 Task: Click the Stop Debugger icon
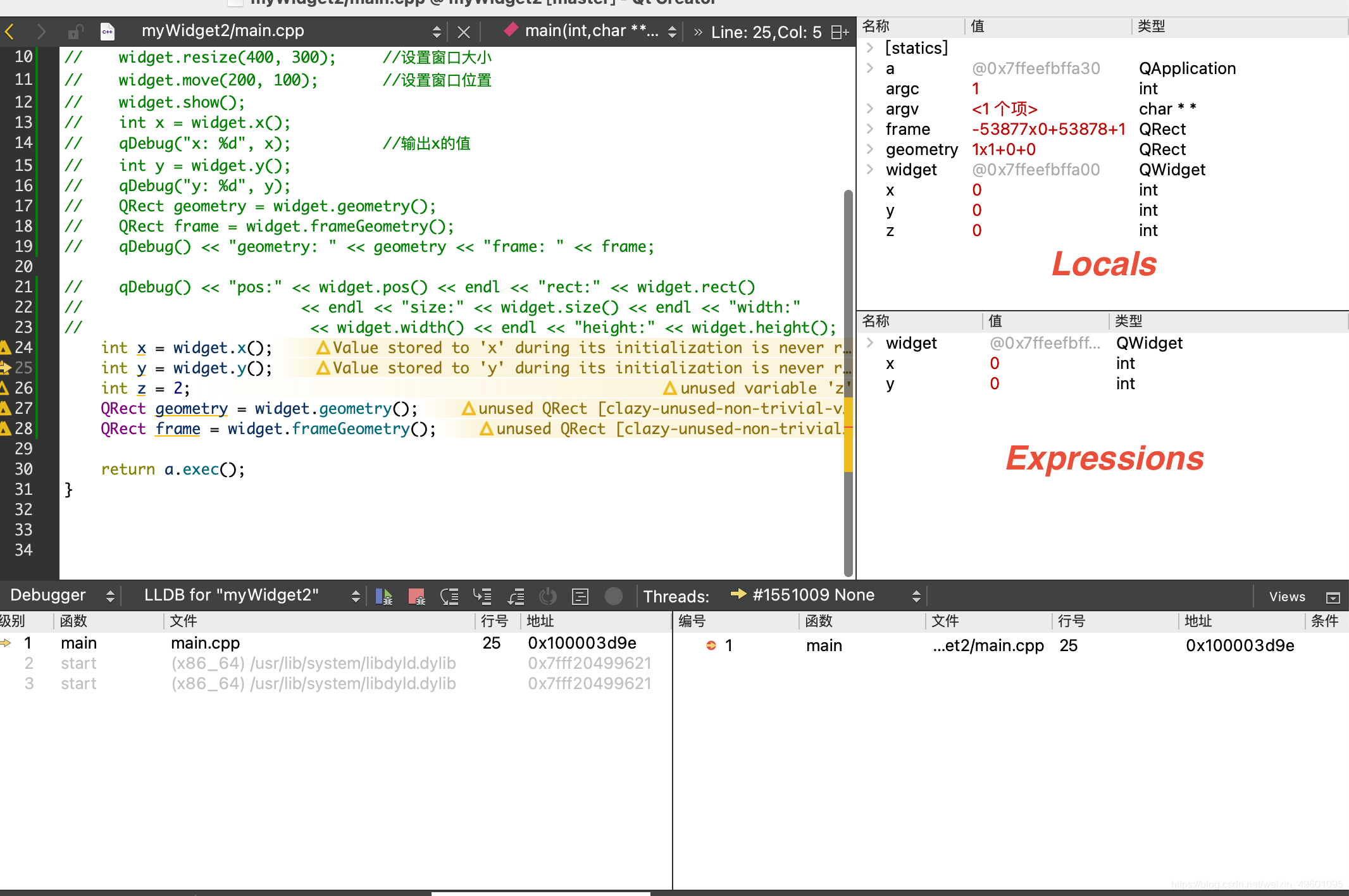click(416, 596)
